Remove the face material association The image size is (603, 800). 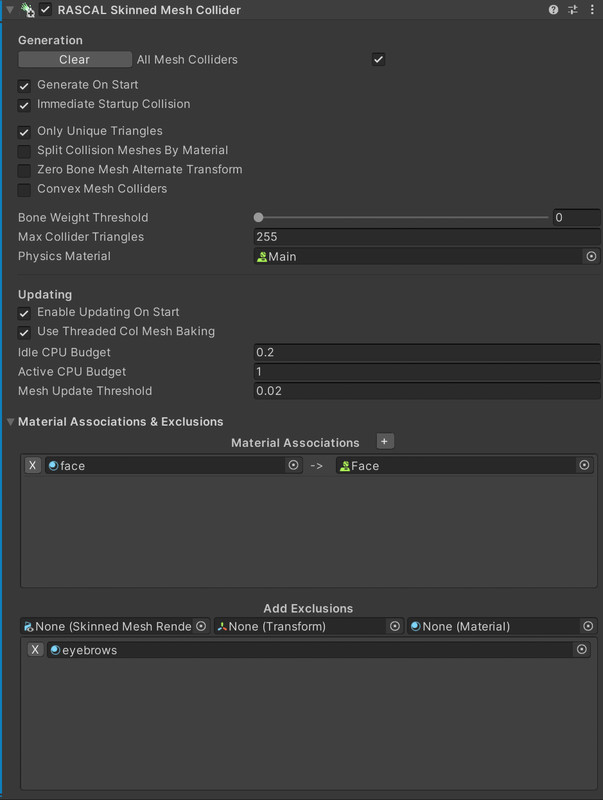pos(33,466)
